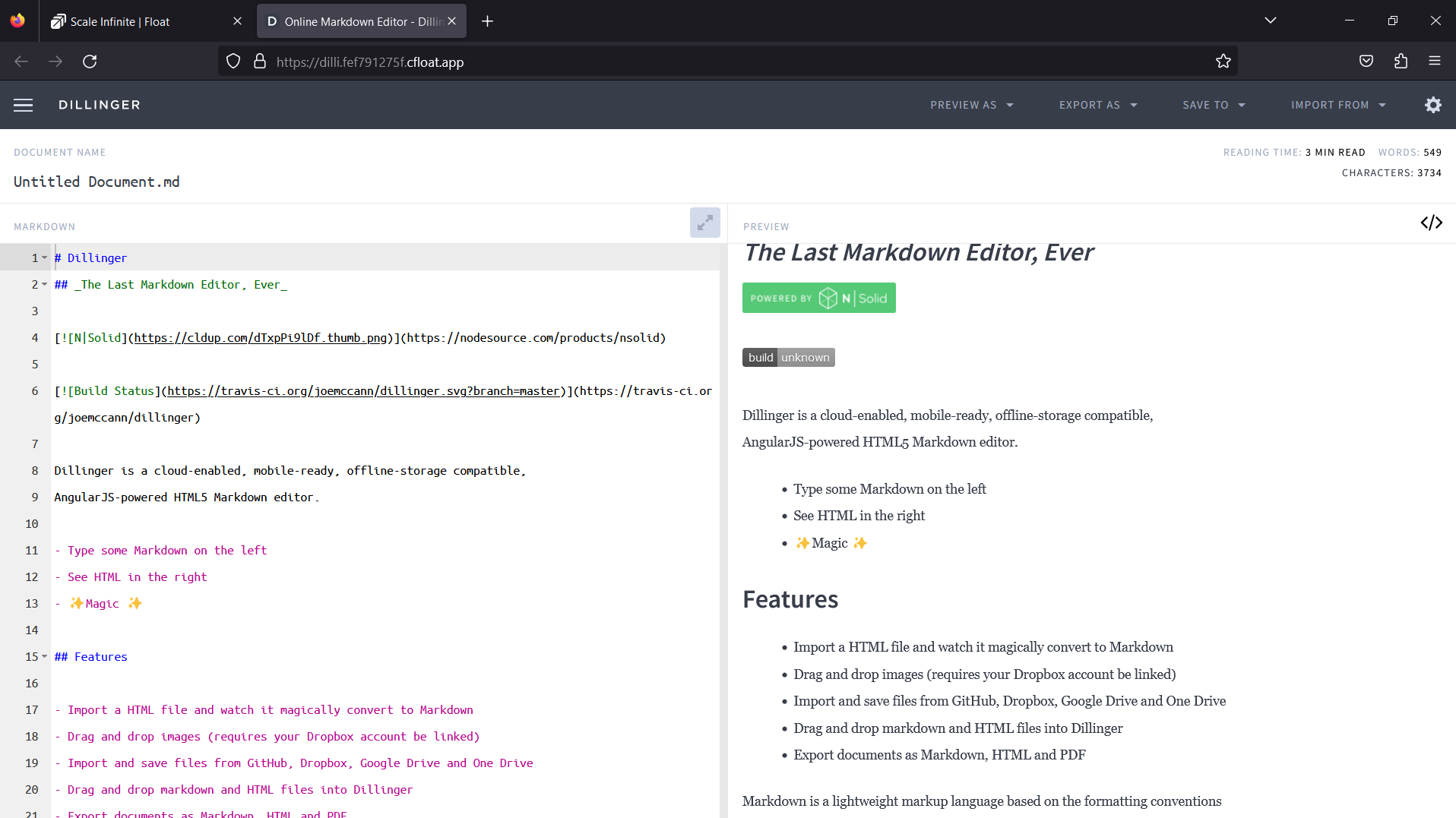Image resolution: width=1456 pixels, height=818 pixels.
Task: Open the Preview As dropdown
Action: (972, 105)
